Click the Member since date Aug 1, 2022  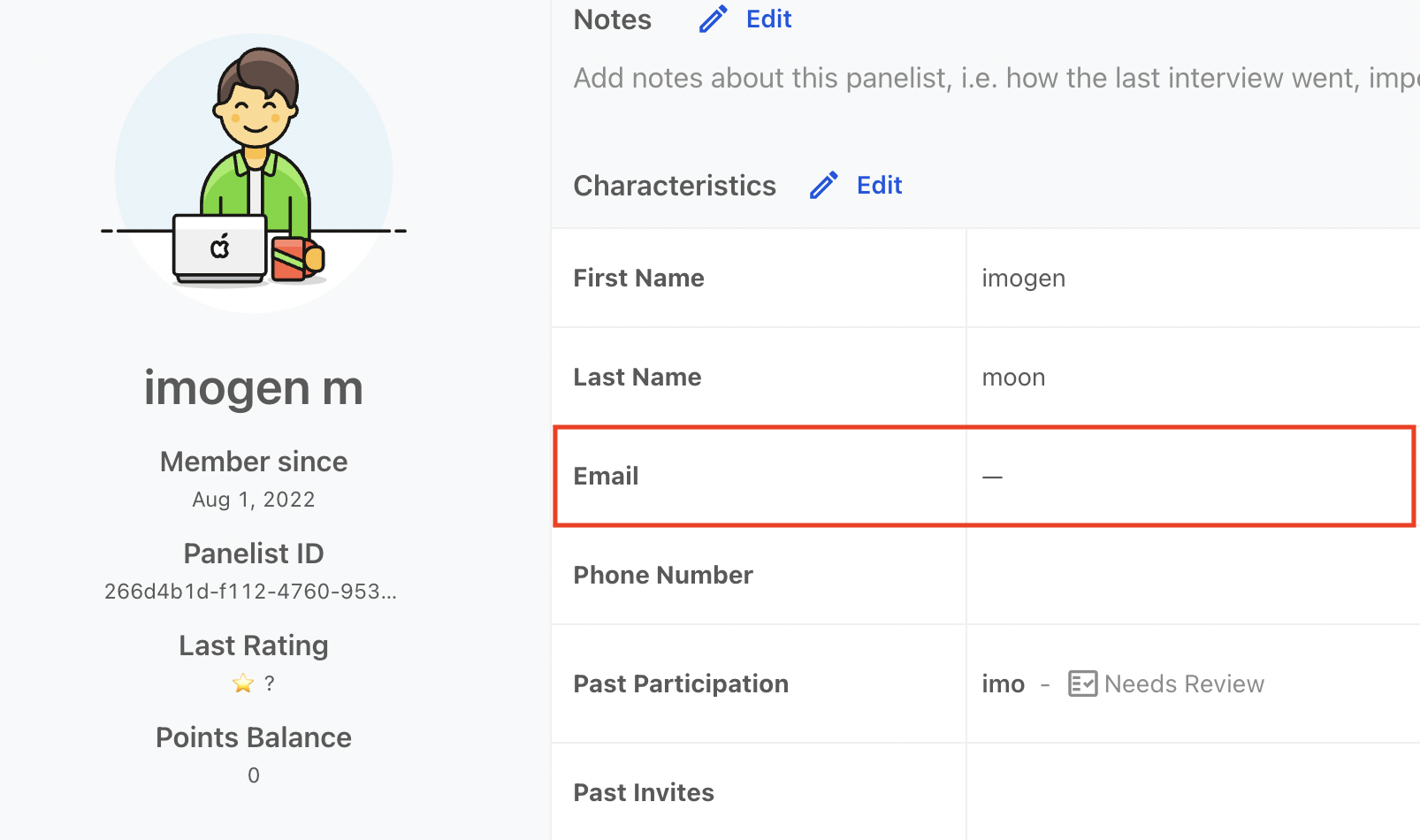254,500
